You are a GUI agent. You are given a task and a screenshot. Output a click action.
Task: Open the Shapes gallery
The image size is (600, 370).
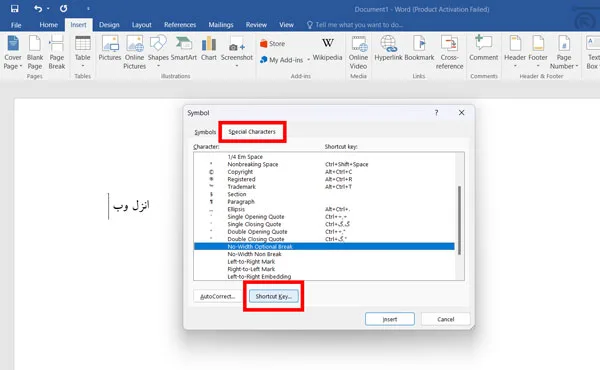pos(158,52)
